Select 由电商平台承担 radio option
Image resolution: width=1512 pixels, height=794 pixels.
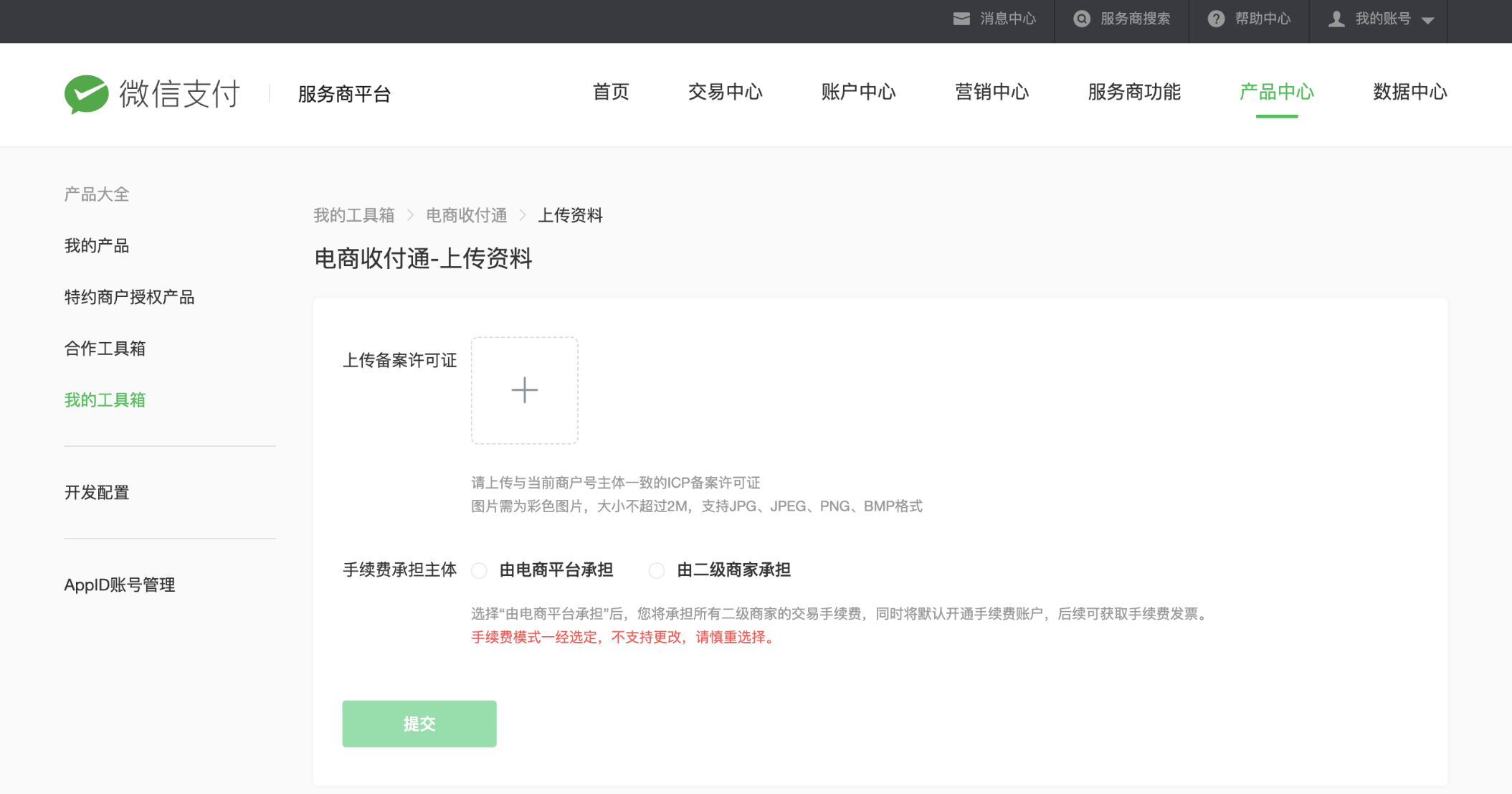click(480, 571)
